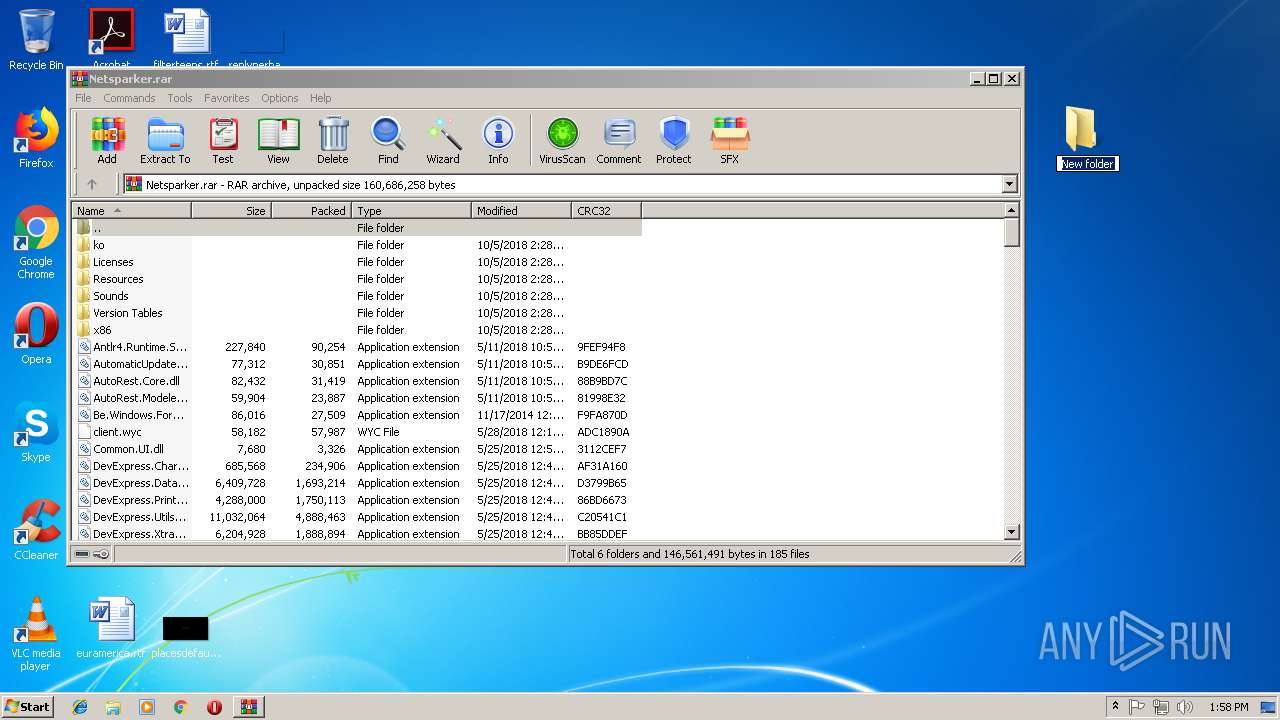This screenshot has width=1280, height=720.
Task: Sort by the Name column header
Action: (x=131, y=211)
